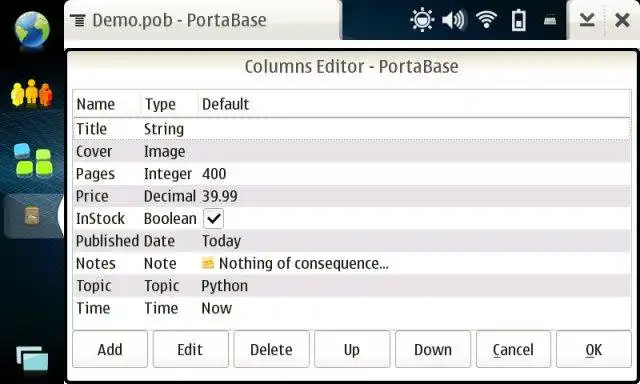The height and width of the screenshot is (384, 640).
Task: Click the String type cell
Action: (164, 129)
